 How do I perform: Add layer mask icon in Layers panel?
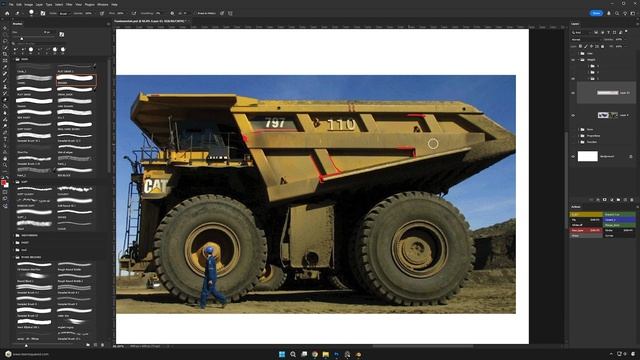coord(604,200)
